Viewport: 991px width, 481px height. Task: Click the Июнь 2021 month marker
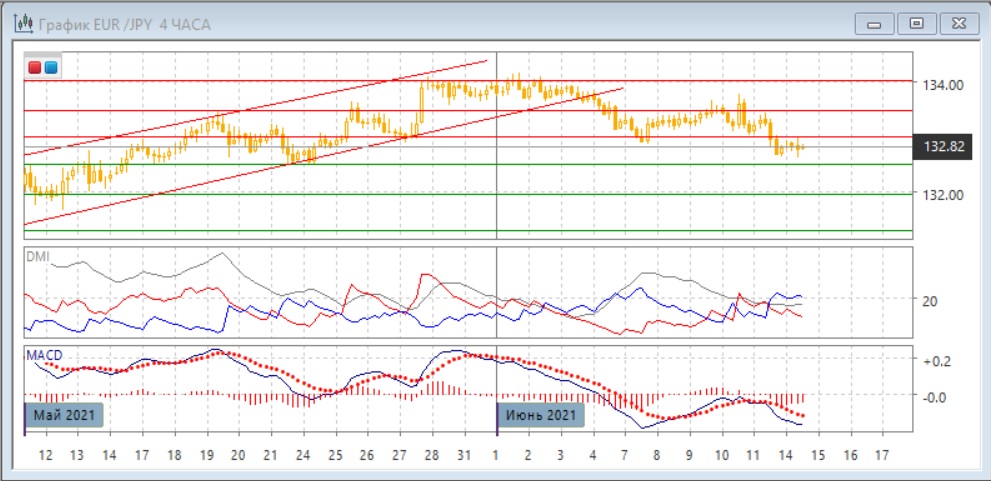[541, 414]
